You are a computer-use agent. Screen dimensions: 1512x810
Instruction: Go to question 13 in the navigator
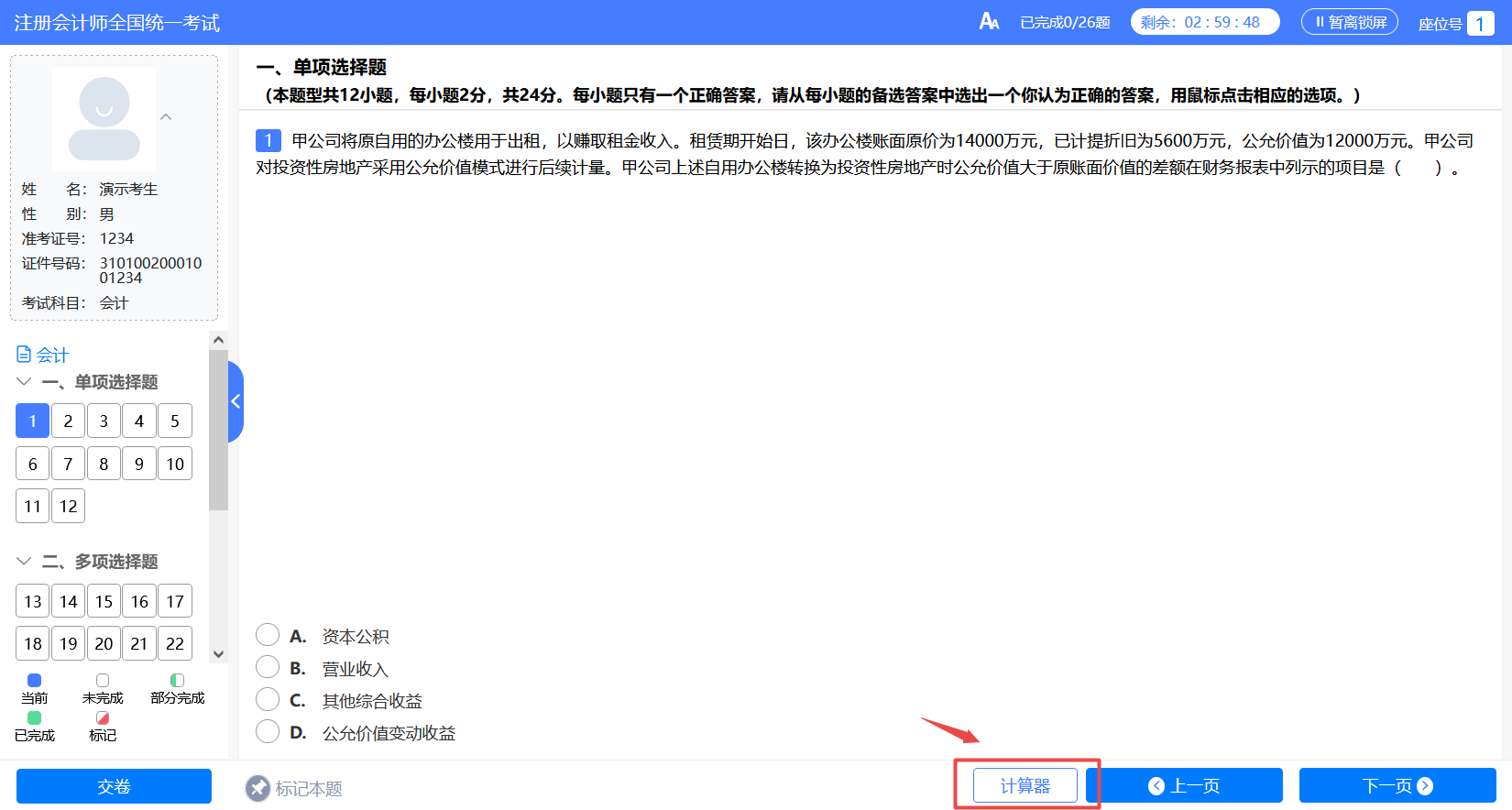point(33,602)
